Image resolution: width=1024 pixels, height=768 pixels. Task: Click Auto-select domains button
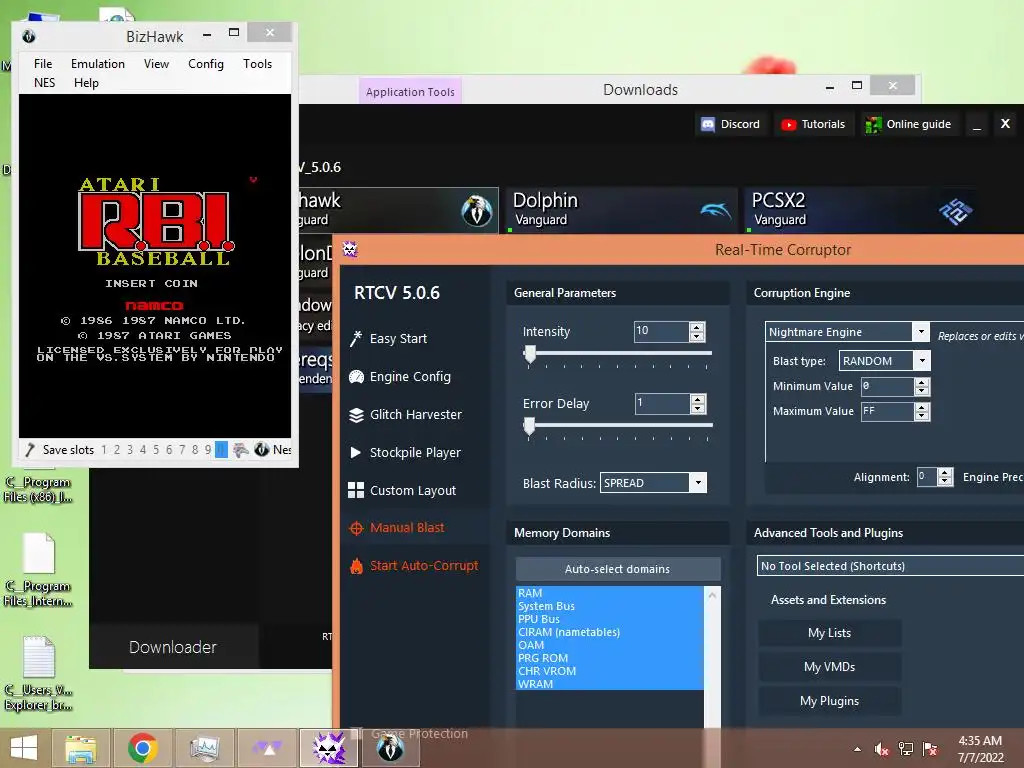[x=618, y=569]
